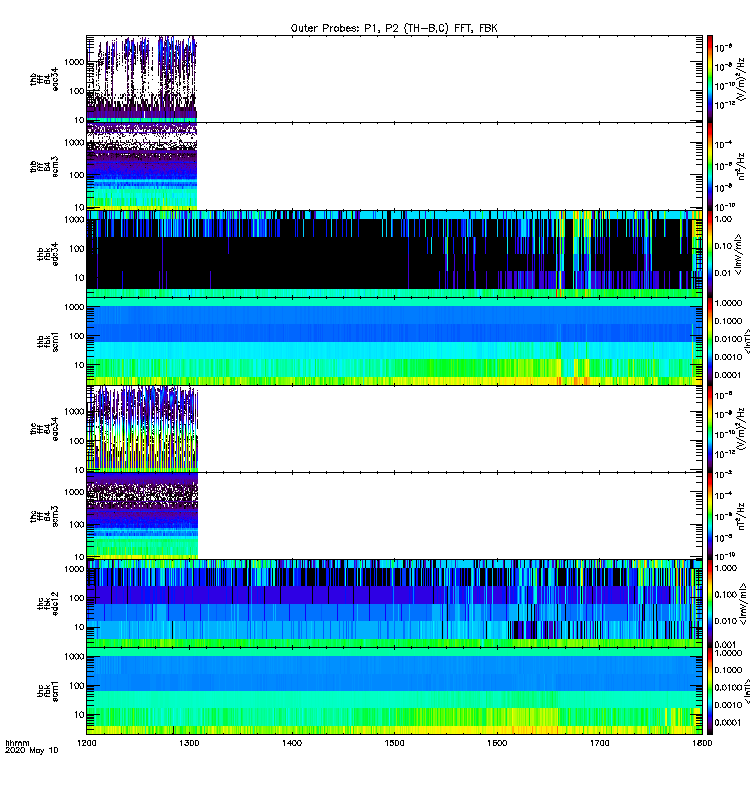
Task: Click the "100" tick of thc eac34 axis
Action: click(x=77, y=441)
